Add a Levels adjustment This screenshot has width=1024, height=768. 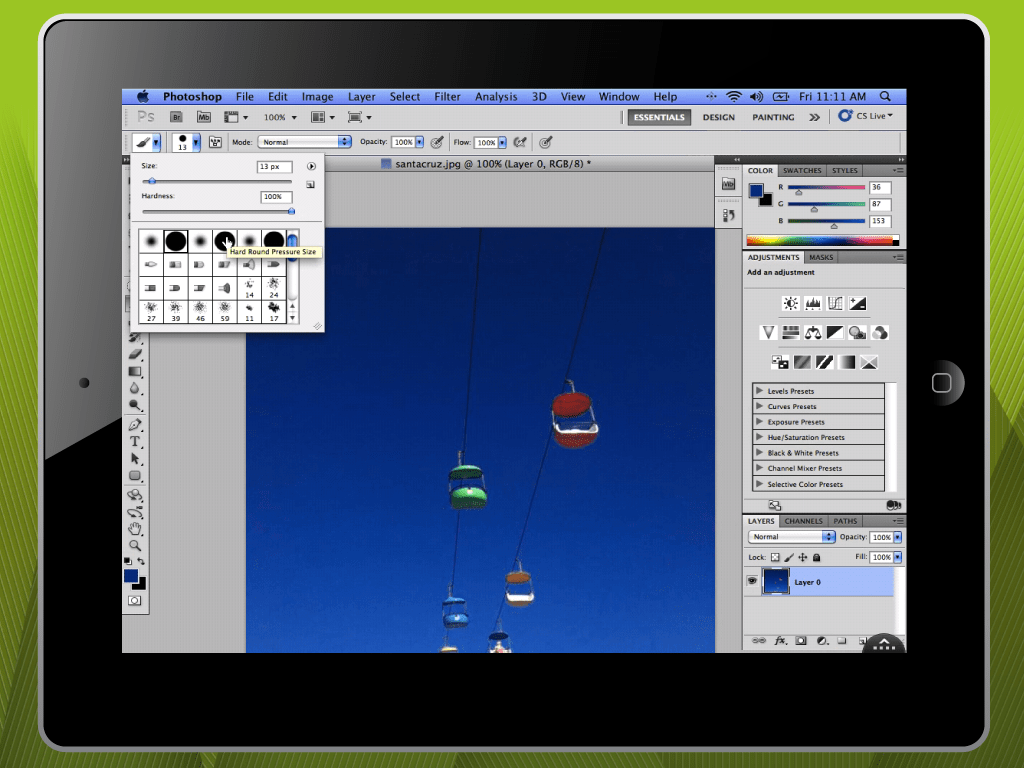point(813,303)
